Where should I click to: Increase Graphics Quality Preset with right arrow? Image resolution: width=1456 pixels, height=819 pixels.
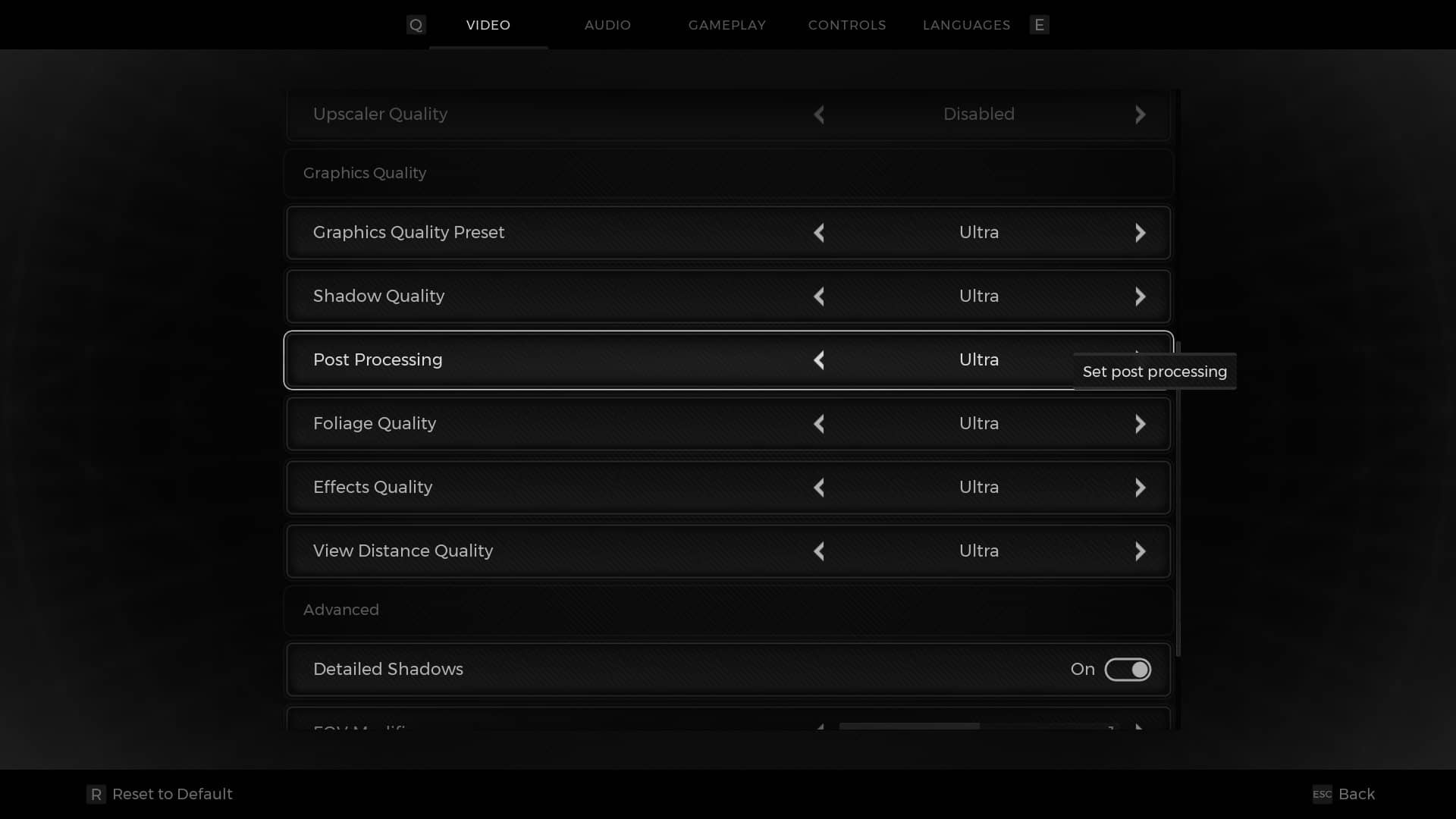coord(1140,233)
